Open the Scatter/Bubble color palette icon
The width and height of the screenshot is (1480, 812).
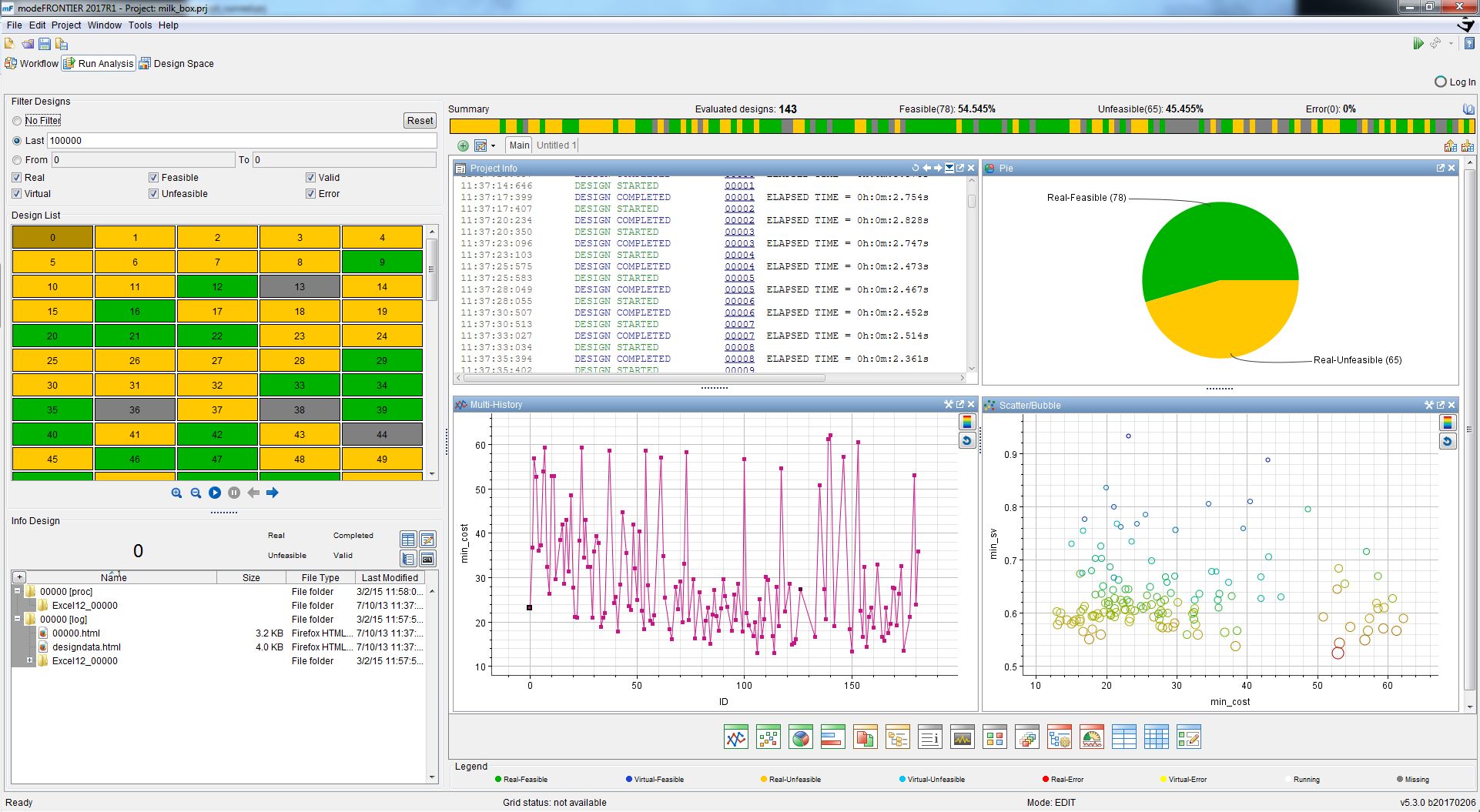(1448, 423)
